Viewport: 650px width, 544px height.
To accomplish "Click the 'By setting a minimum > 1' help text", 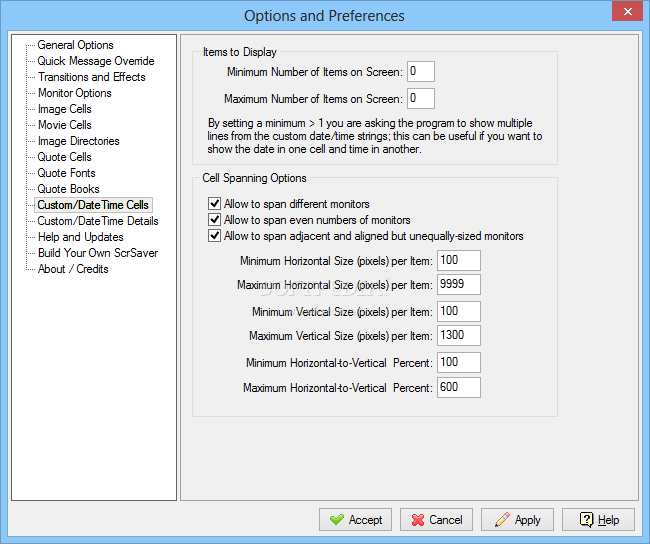I will [x=375, y=136].
